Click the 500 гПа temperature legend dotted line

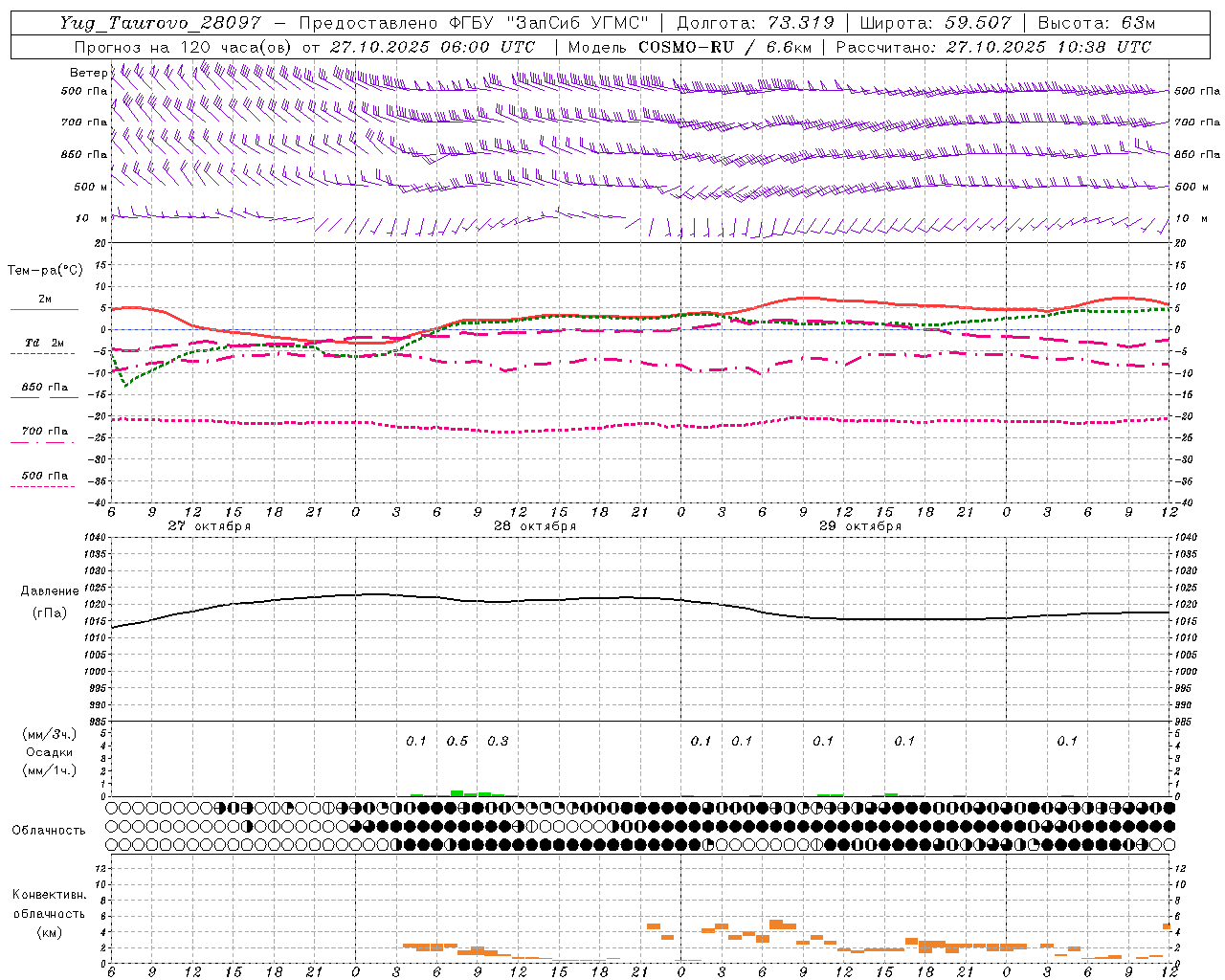(x=42, y=487)
